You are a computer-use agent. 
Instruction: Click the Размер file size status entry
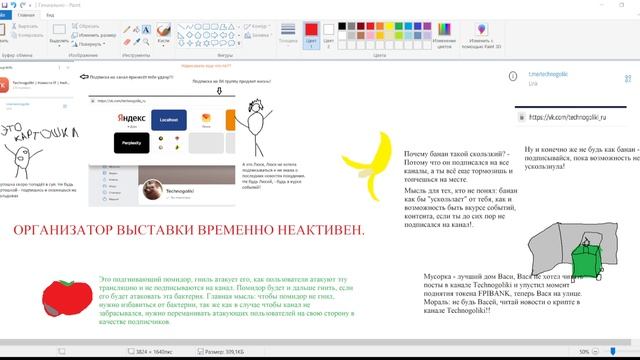click(221, 351)
